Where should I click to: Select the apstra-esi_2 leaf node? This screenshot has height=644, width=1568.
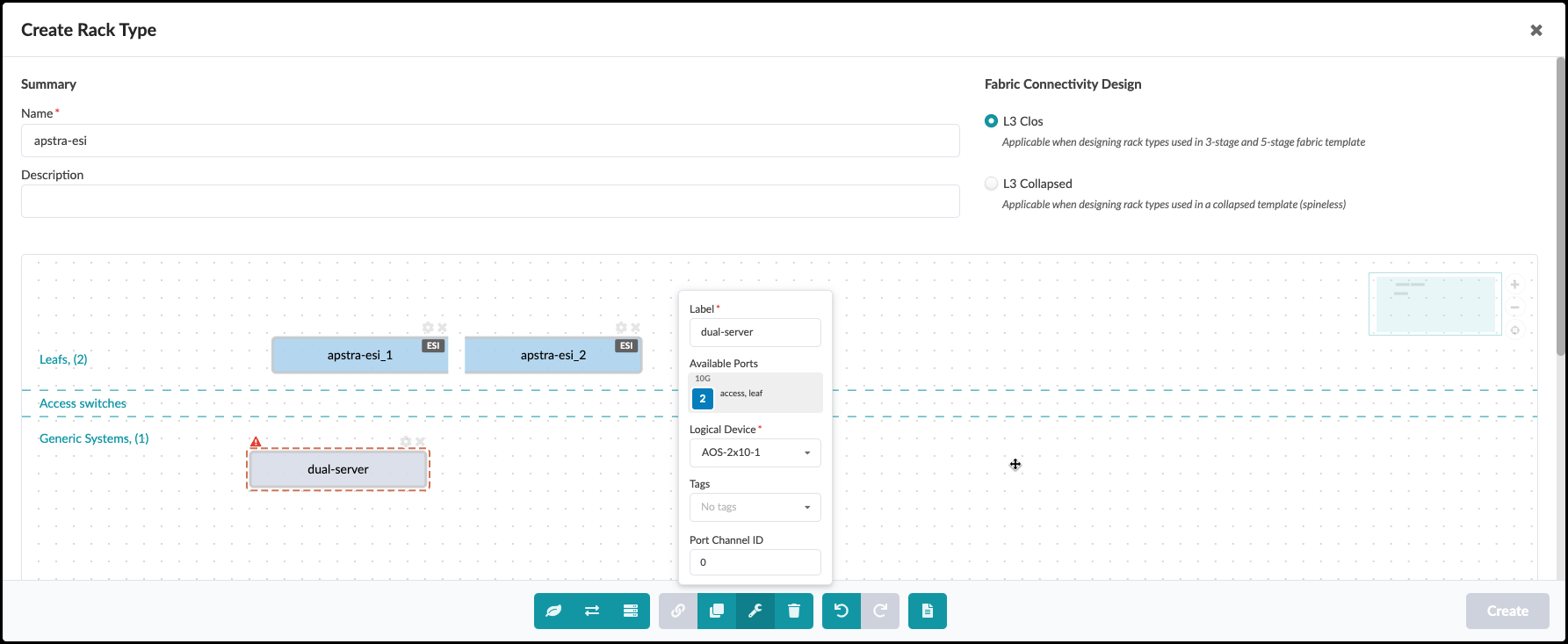pyautogui.click(x=553, y=356)
